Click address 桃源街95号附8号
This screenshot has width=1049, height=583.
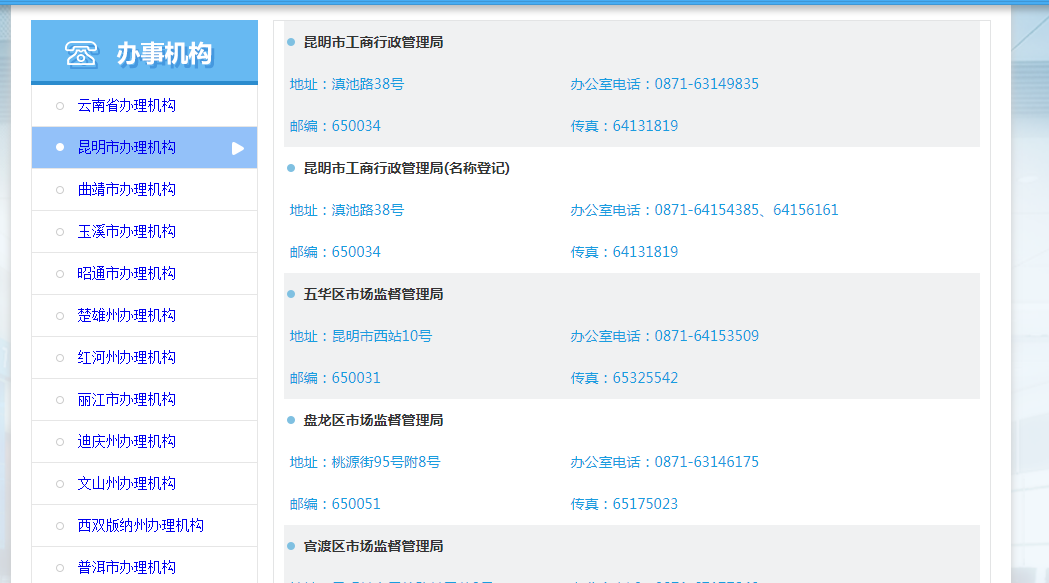(386, 462)
